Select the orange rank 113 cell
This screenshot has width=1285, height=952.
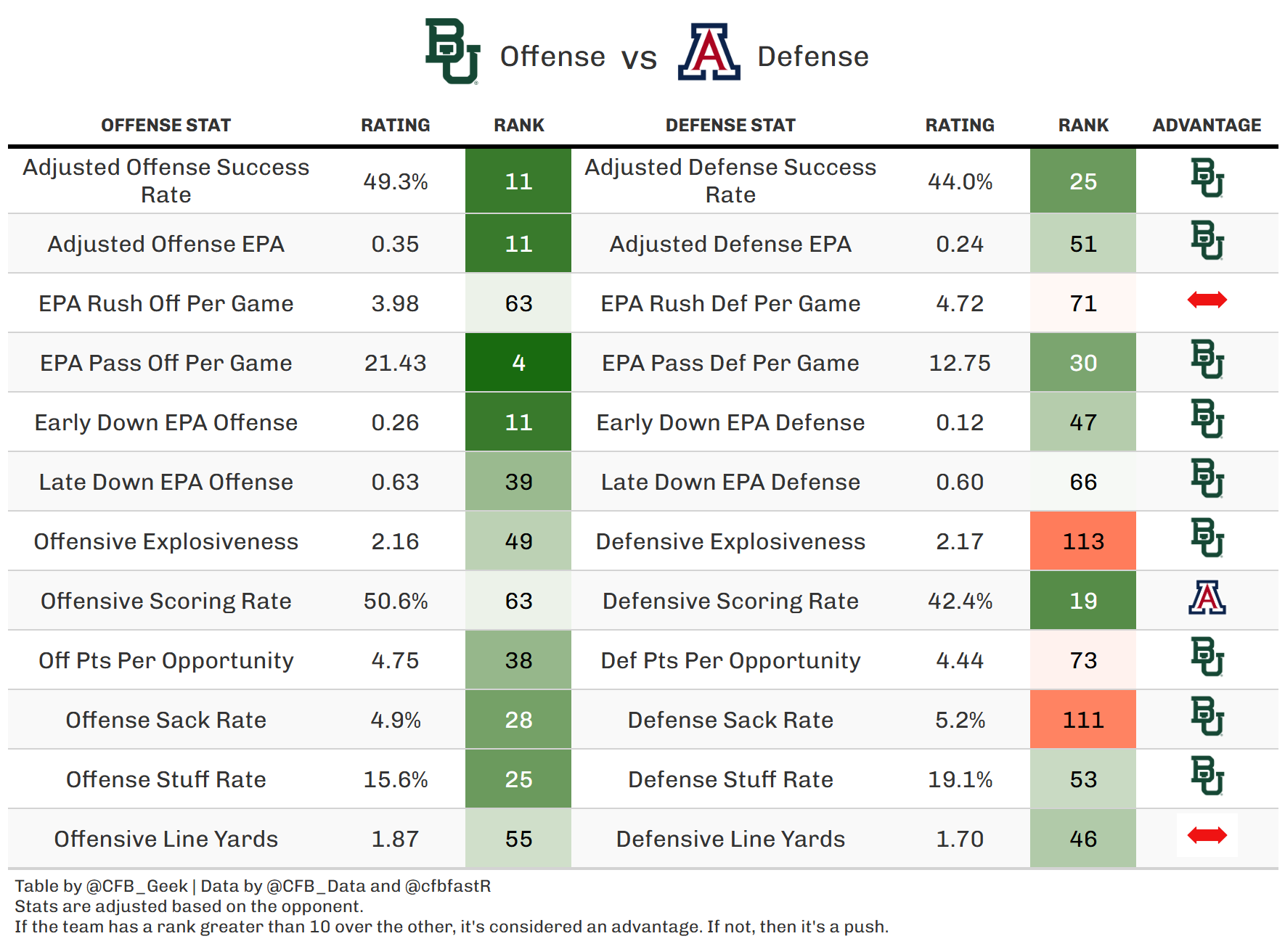pyautogui.click(x=1082, y=541)
